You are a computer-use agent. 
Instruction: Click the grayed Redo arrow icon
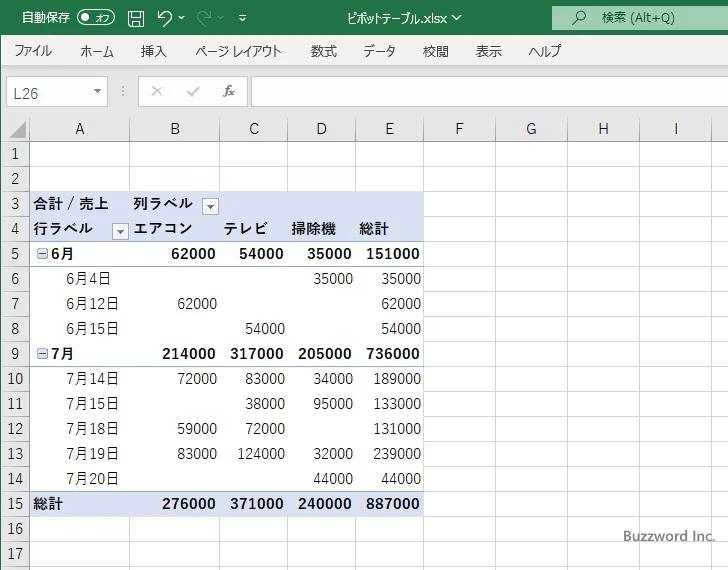[203, 18]
